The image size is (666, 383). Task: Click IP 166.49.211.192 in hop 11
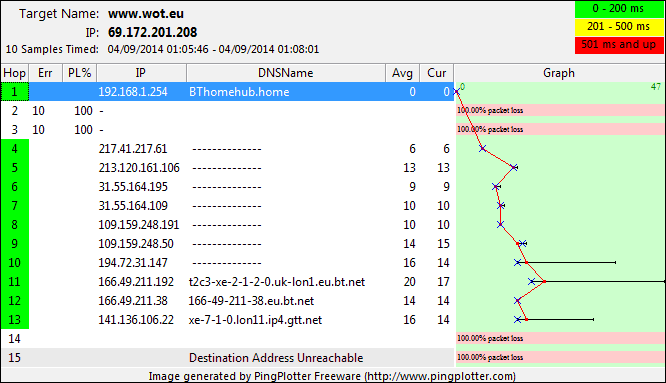(x=136, y=282)
